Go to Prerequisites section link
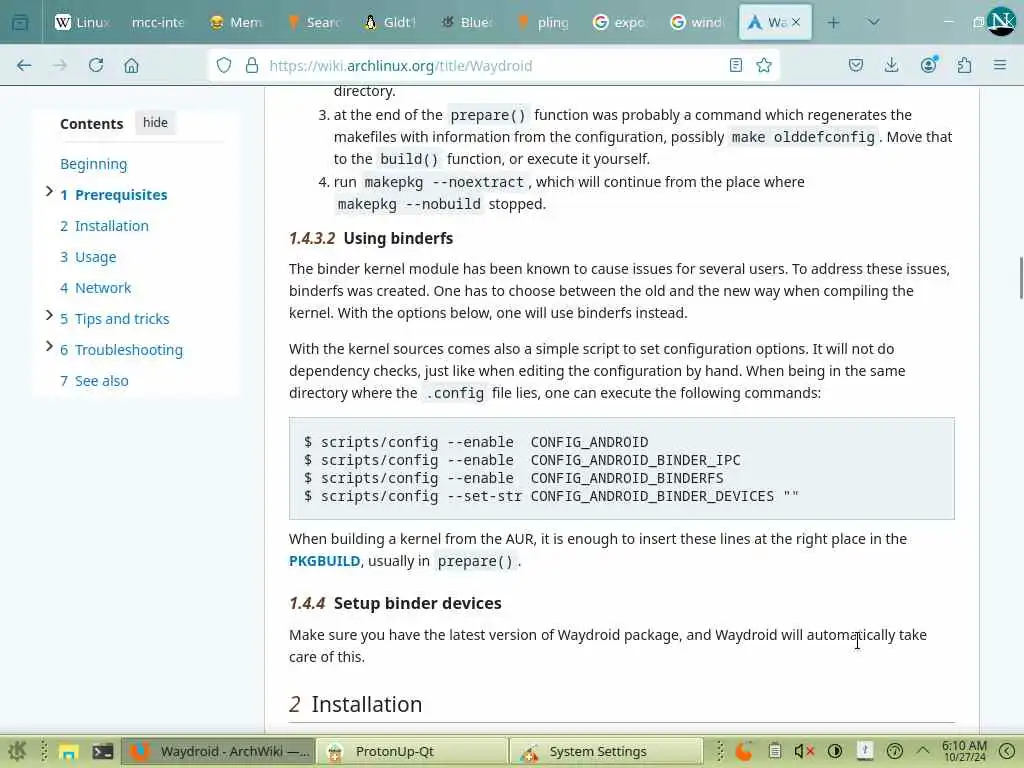Viewport: 1024px width, 768px height. click(x=114, y=195)
